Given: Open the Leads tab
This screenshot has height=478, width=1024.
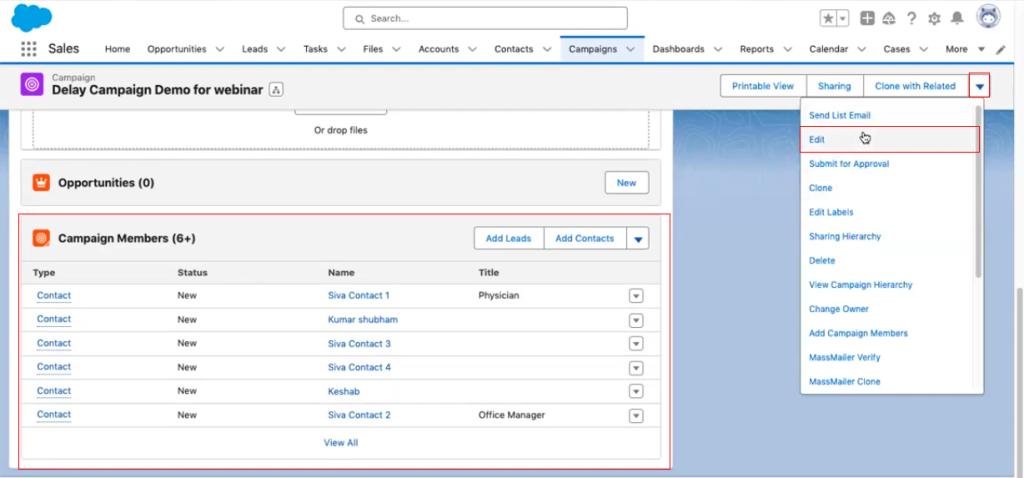Looking at the screenshot, I should pyautogui.click(x=255, y=49).
